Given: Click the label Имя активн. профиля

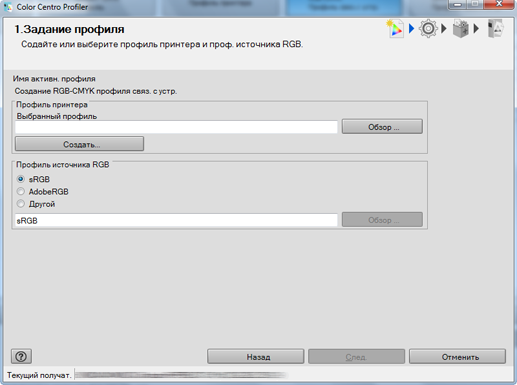Looking at the screenshot, I should pyautogui.click(x=54, y=79).
